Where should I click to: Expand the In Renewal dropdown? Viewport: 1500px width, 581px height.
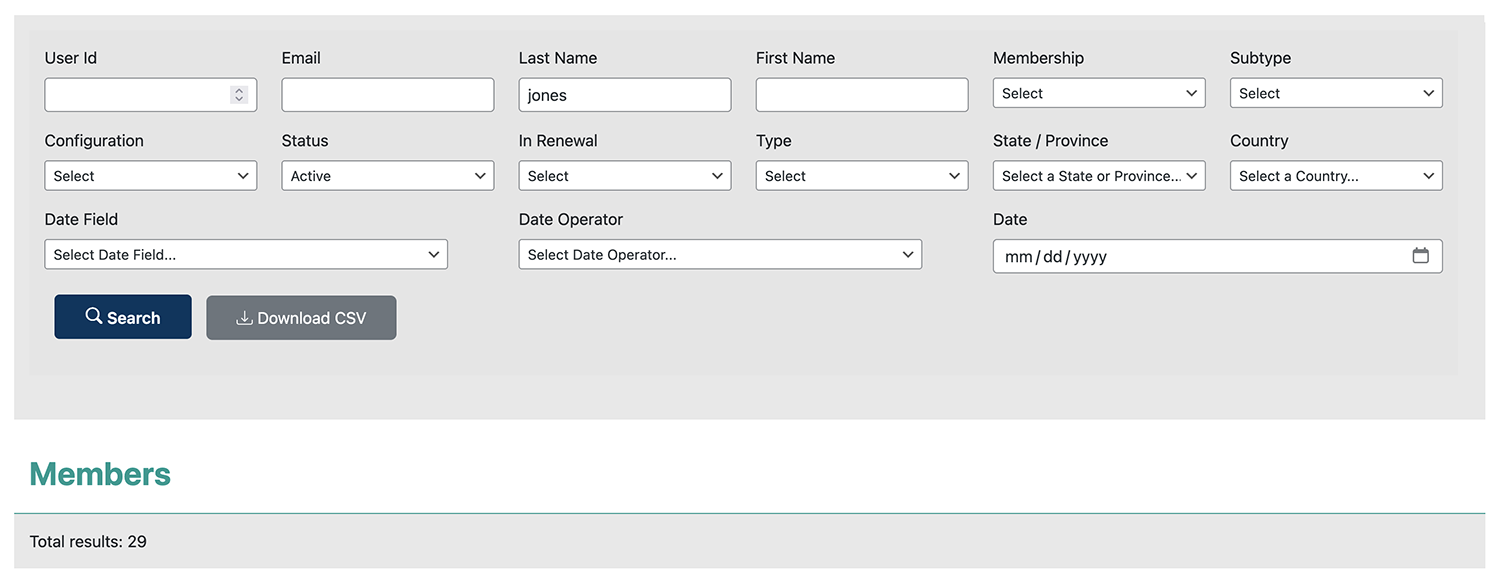coord(624,176)
